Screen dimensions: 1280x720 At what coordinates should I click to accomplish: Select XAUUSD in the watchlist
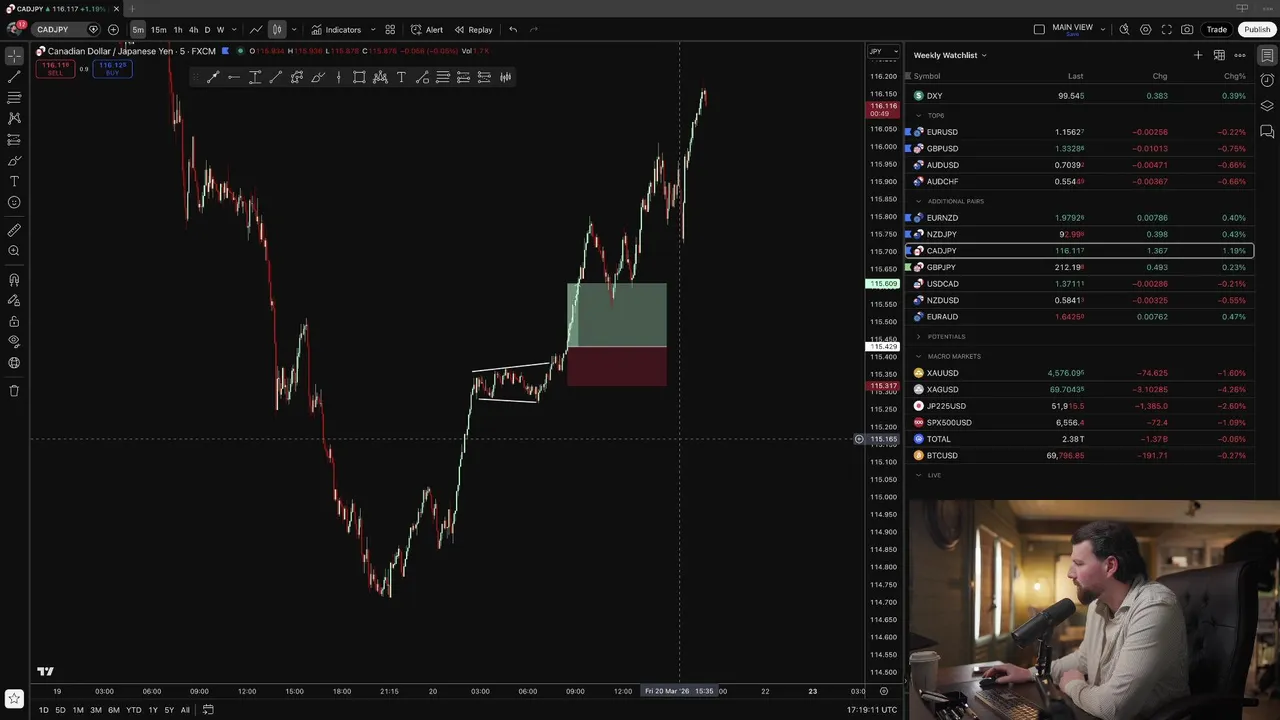point(1079,373)
